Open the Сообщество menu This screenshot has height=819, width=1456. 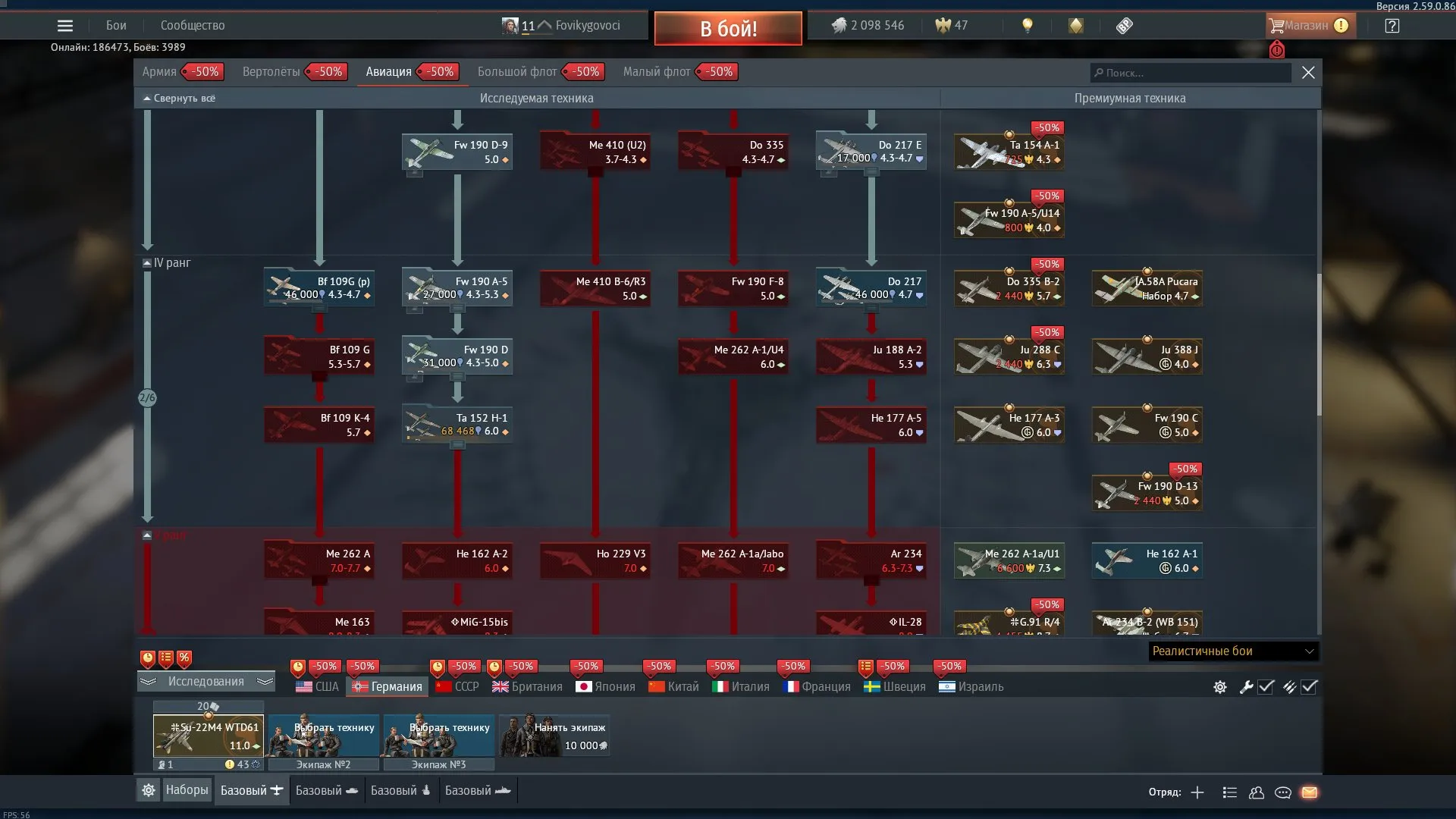pyautogui.click(x=193, y=26)
